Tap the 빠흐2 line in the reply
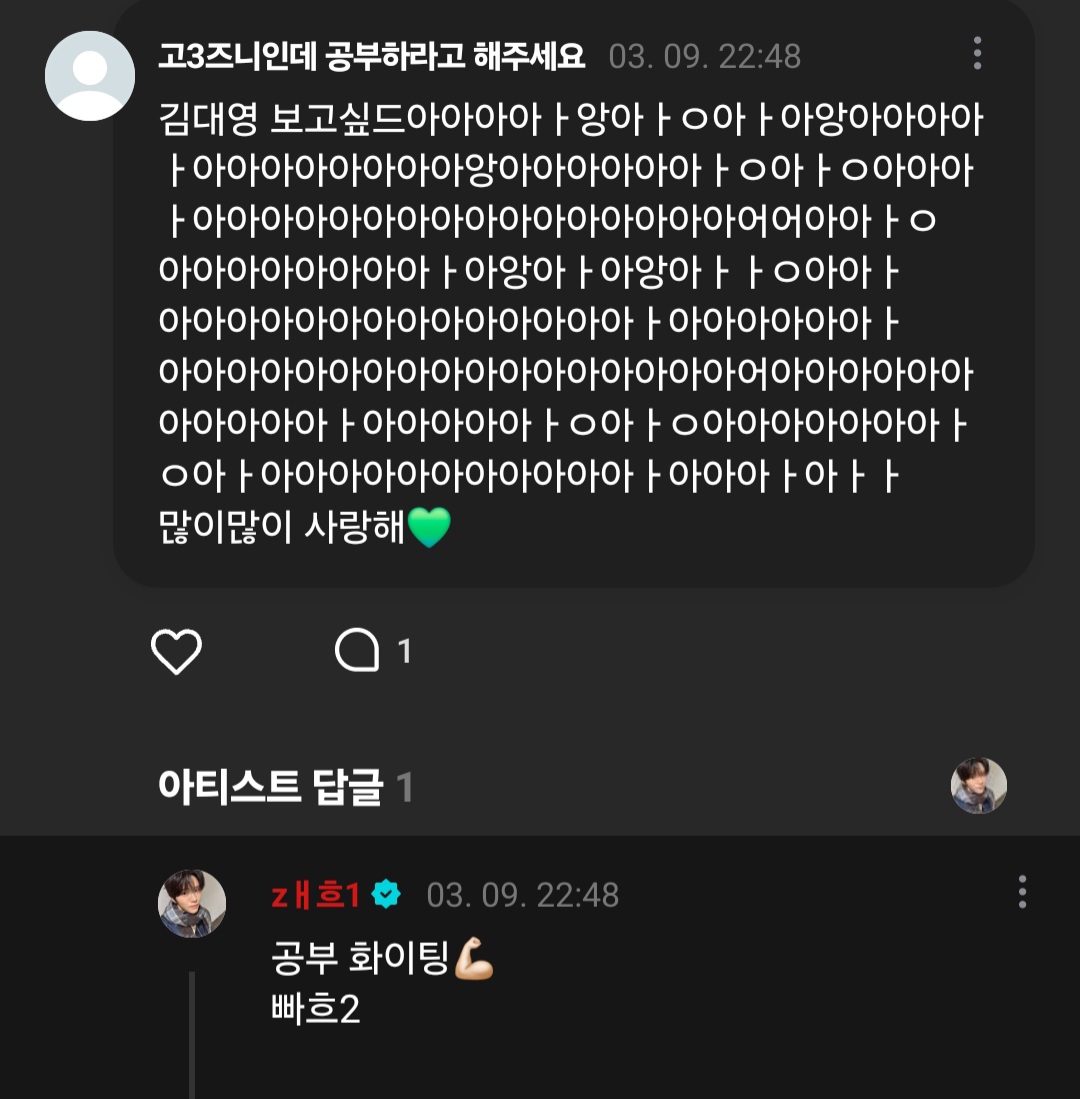1080x1099 pixels. tap(315, 1009)
